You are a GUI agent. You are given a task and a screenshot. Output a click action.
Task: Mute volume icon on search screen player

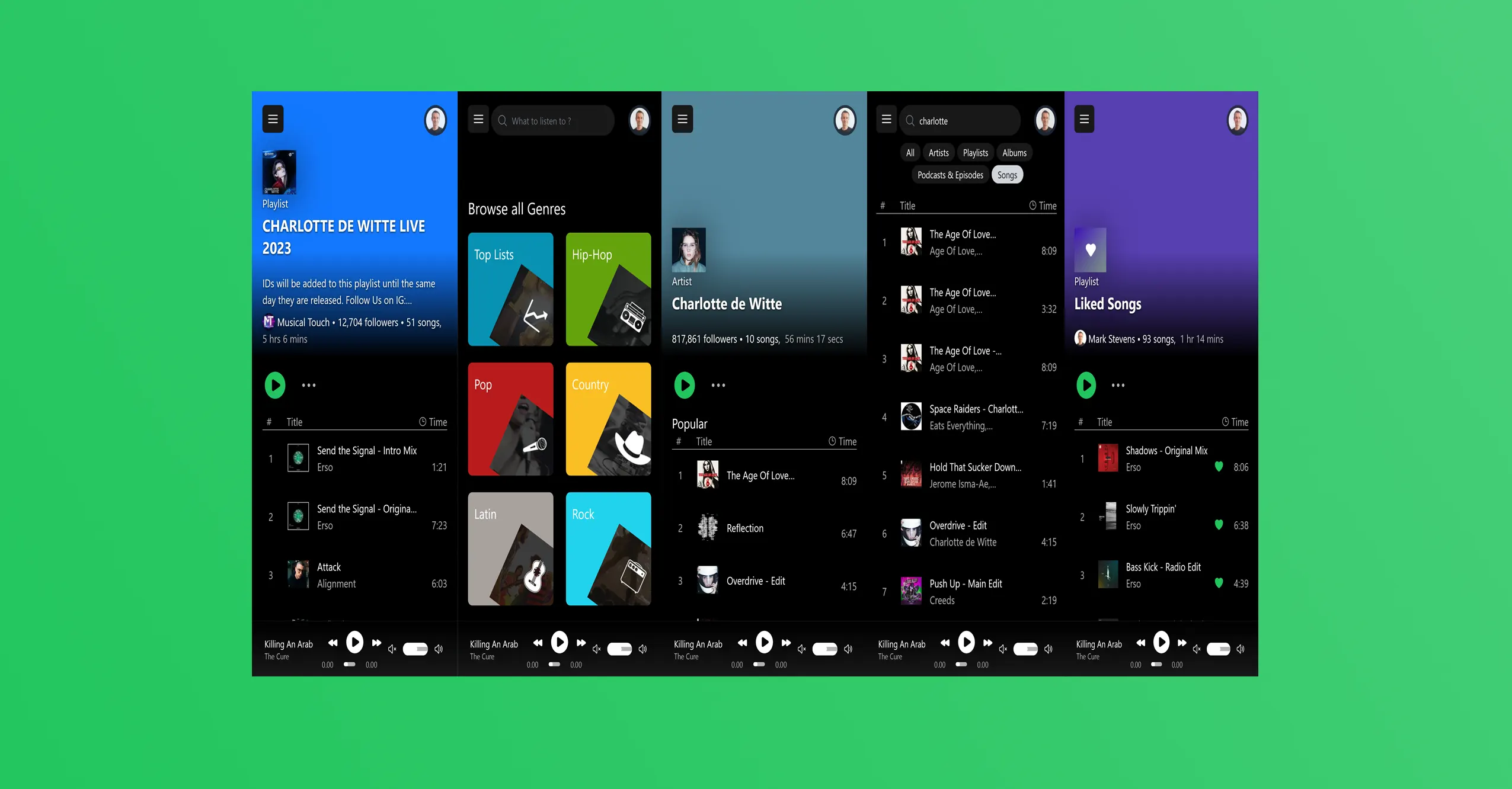tap(1003, 649)
